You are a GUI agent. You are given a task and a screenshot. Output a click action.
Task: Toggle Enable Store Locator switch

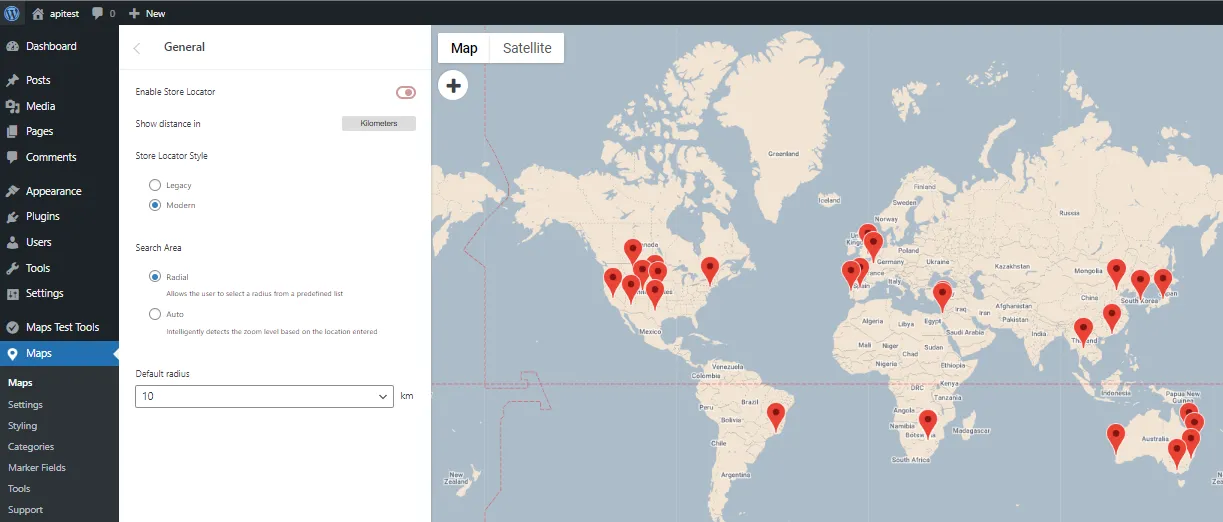click(x=405, y=92)
